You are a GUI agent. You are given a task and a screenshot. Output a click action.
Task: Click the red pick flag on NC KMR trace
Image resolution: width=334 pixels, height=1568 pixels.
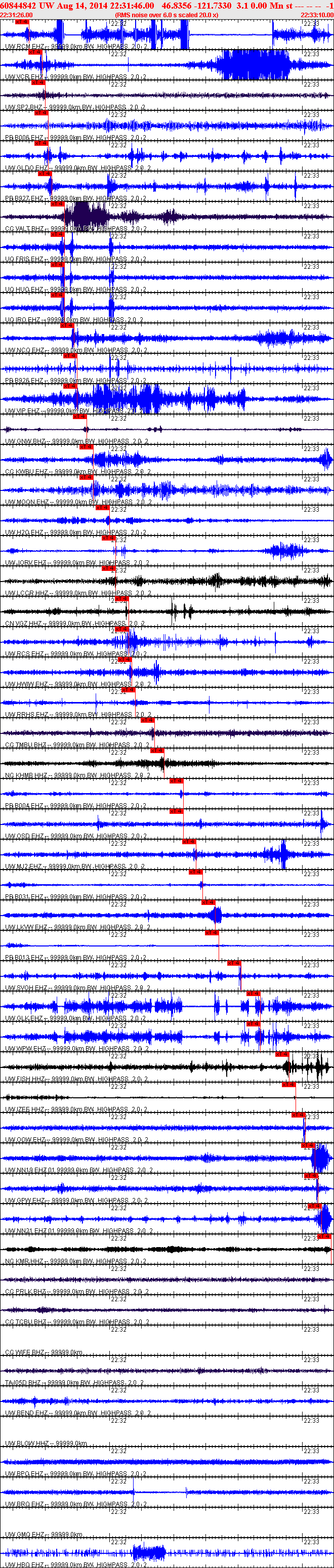[325, 1236]
